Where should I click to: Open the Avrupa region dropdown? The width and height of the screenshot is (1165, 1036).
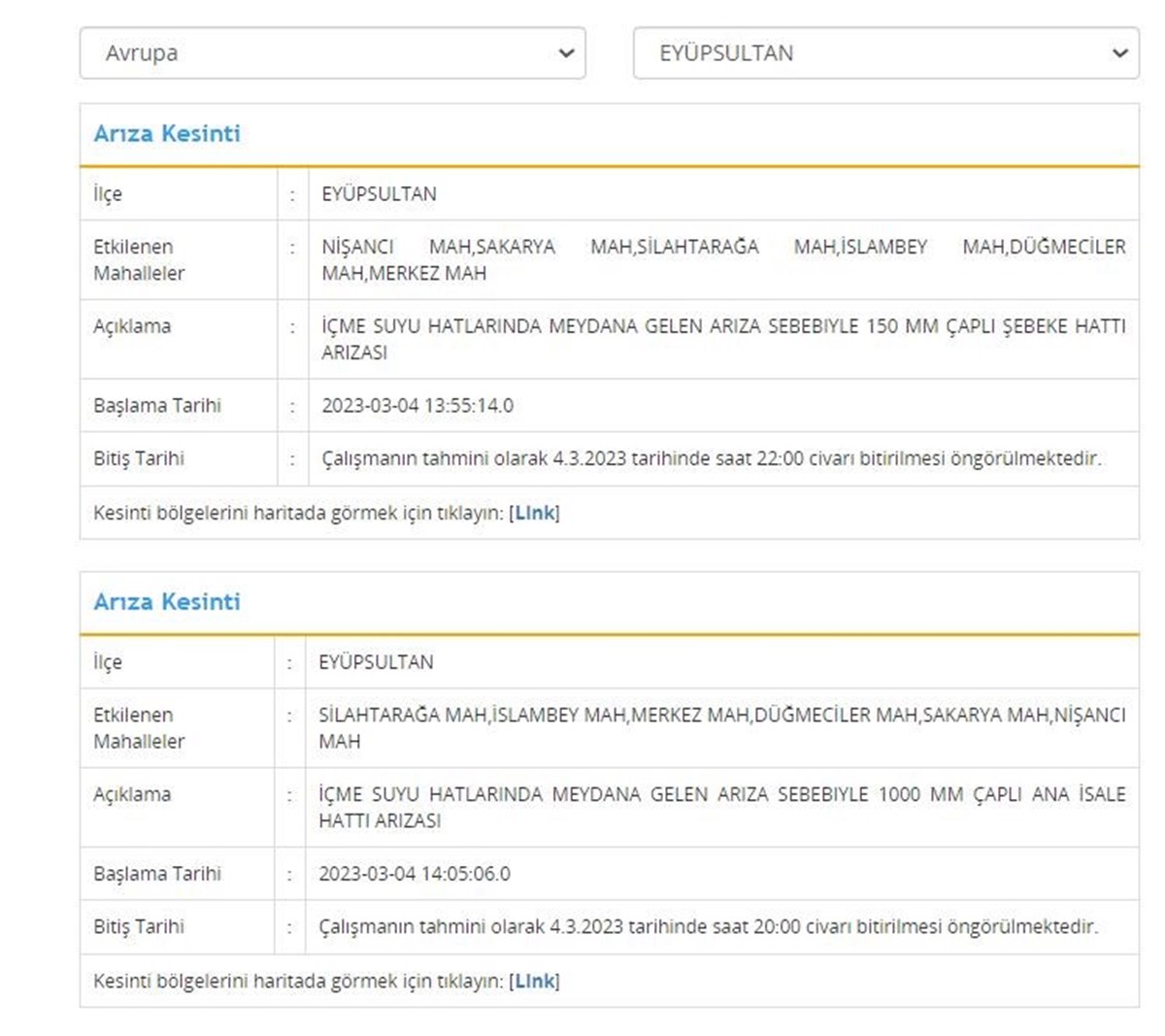tap(330, 53)
